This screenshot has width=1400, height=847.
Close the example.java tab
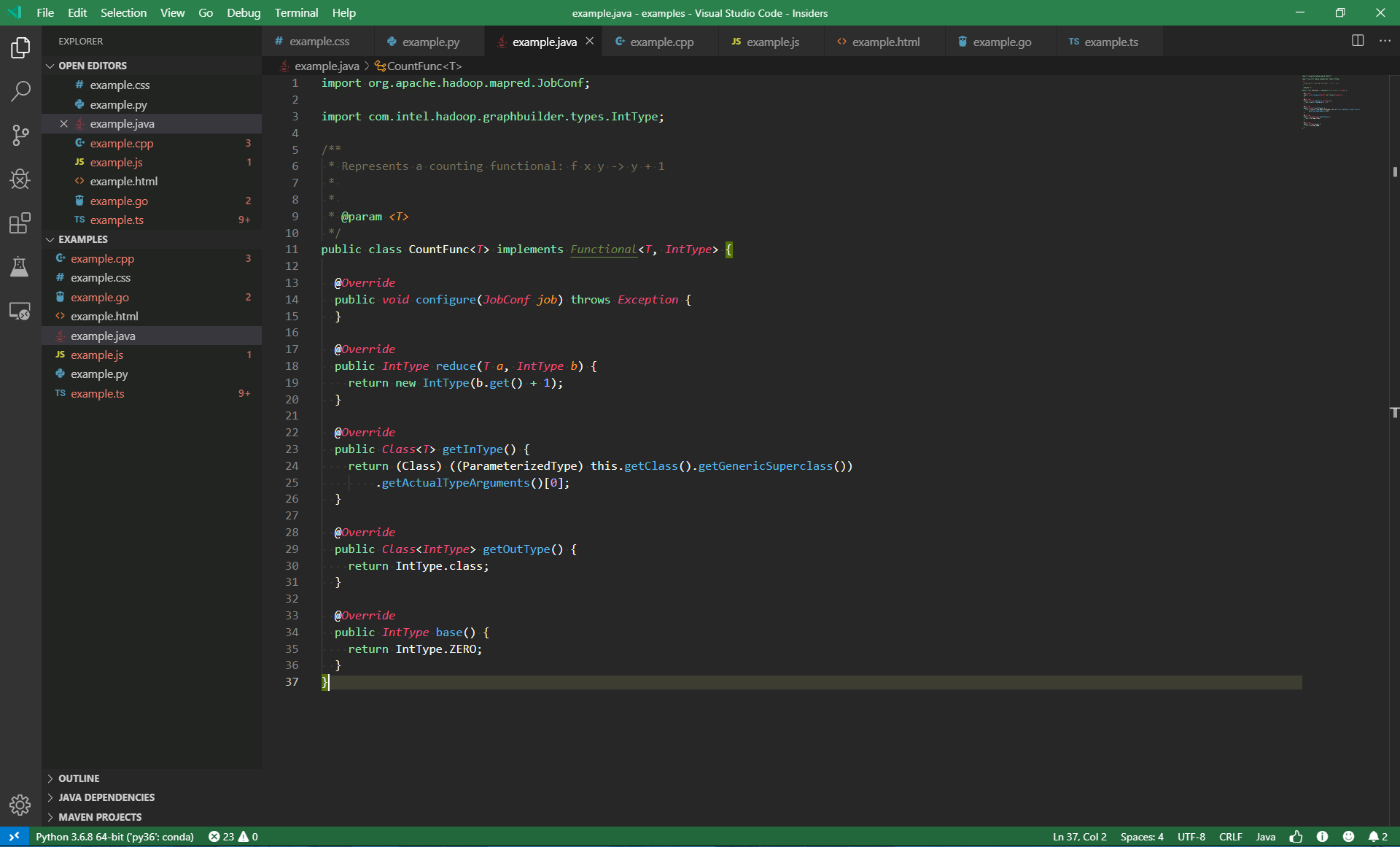(590, 42)
